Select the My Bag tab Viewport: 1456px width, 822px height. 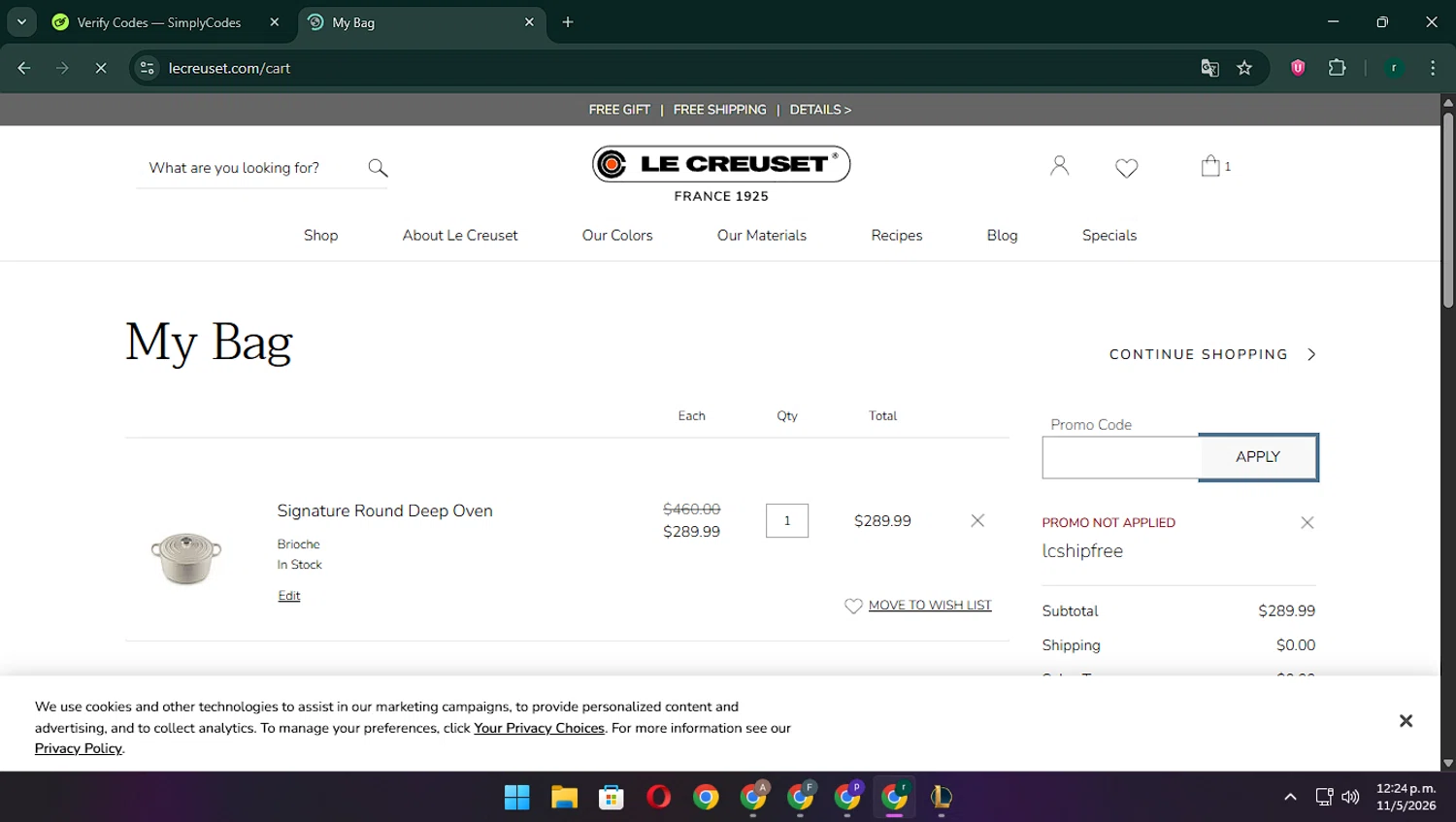(420, 22)
